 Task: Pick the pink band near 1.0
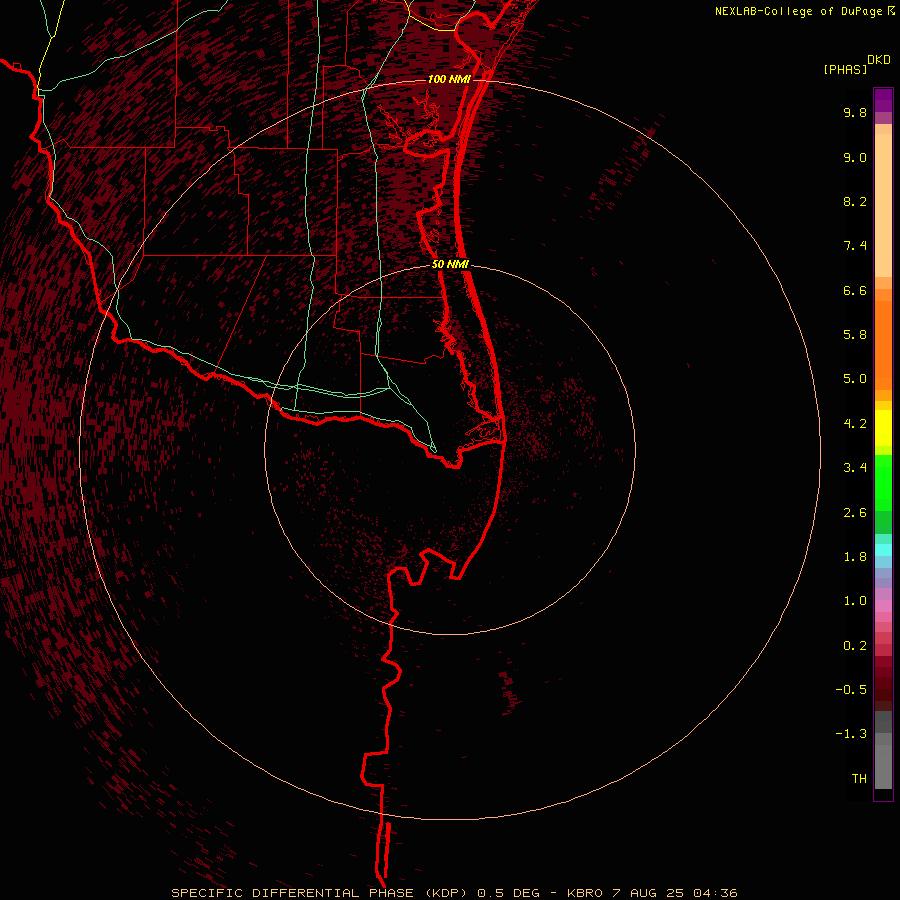(883, 606)
